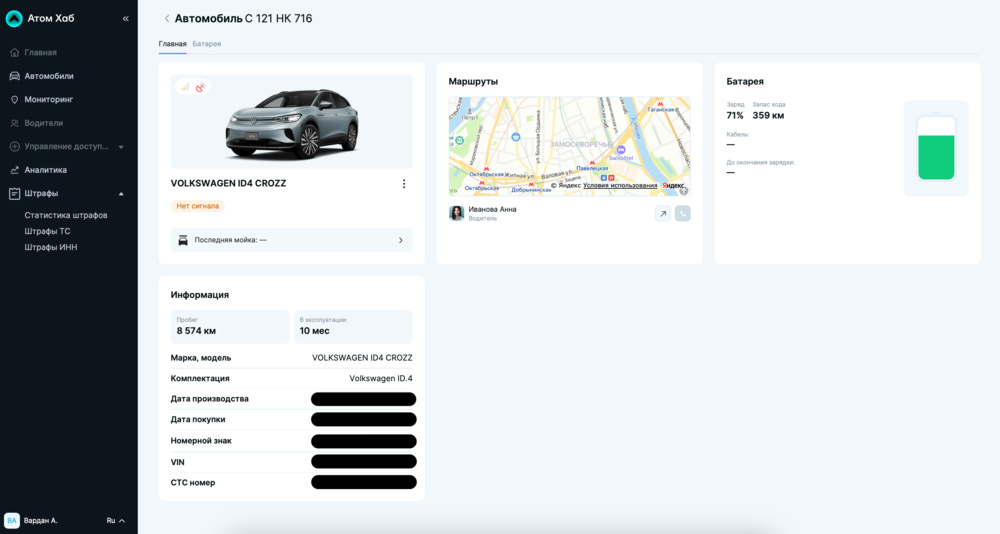Open the Ru language dropdown
Image resolution: width=1000 pixels, height=534 pixels.
(x=116, y=520)
